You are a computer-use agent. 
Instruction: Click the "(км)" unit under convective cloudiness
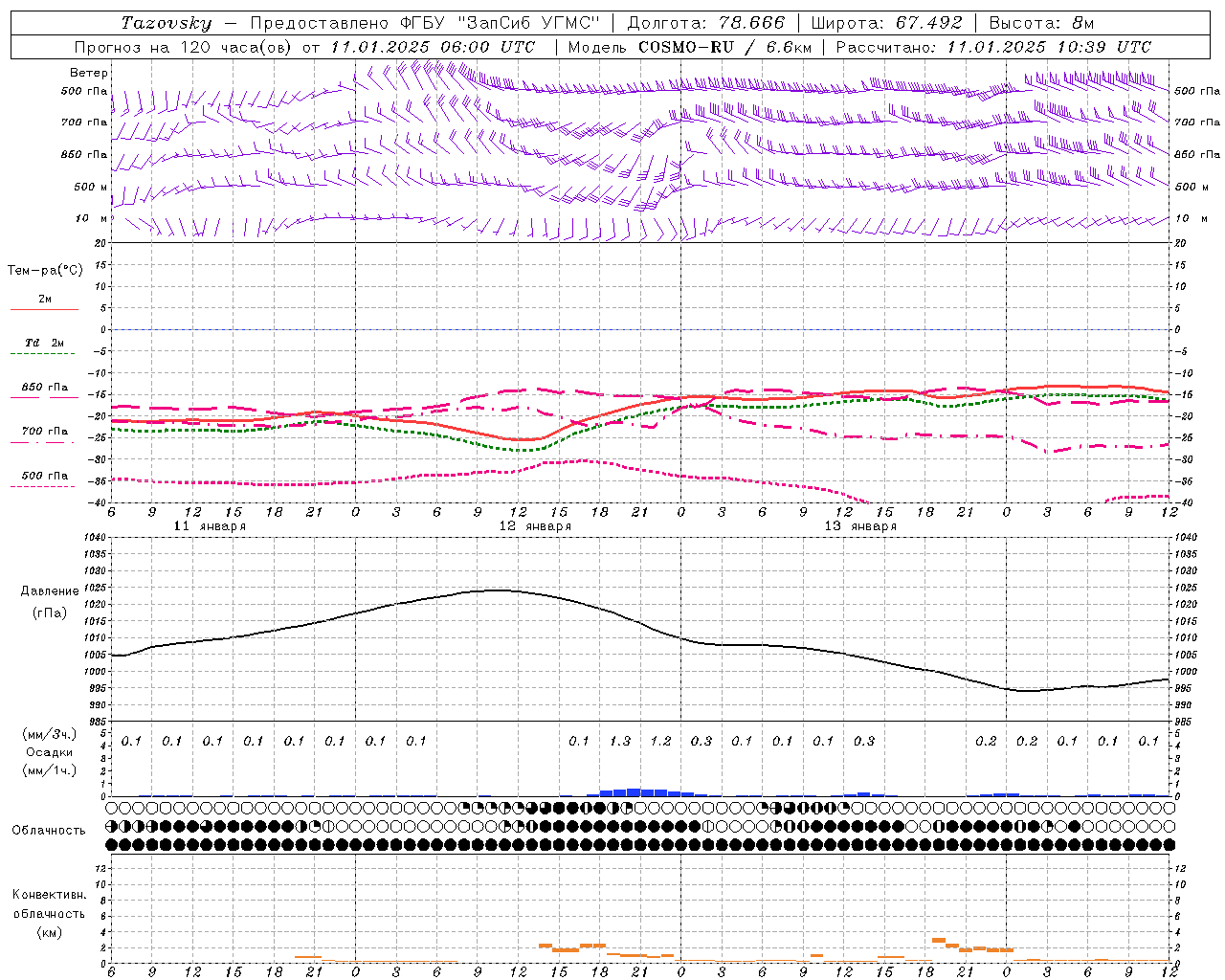tap(49, 932)
